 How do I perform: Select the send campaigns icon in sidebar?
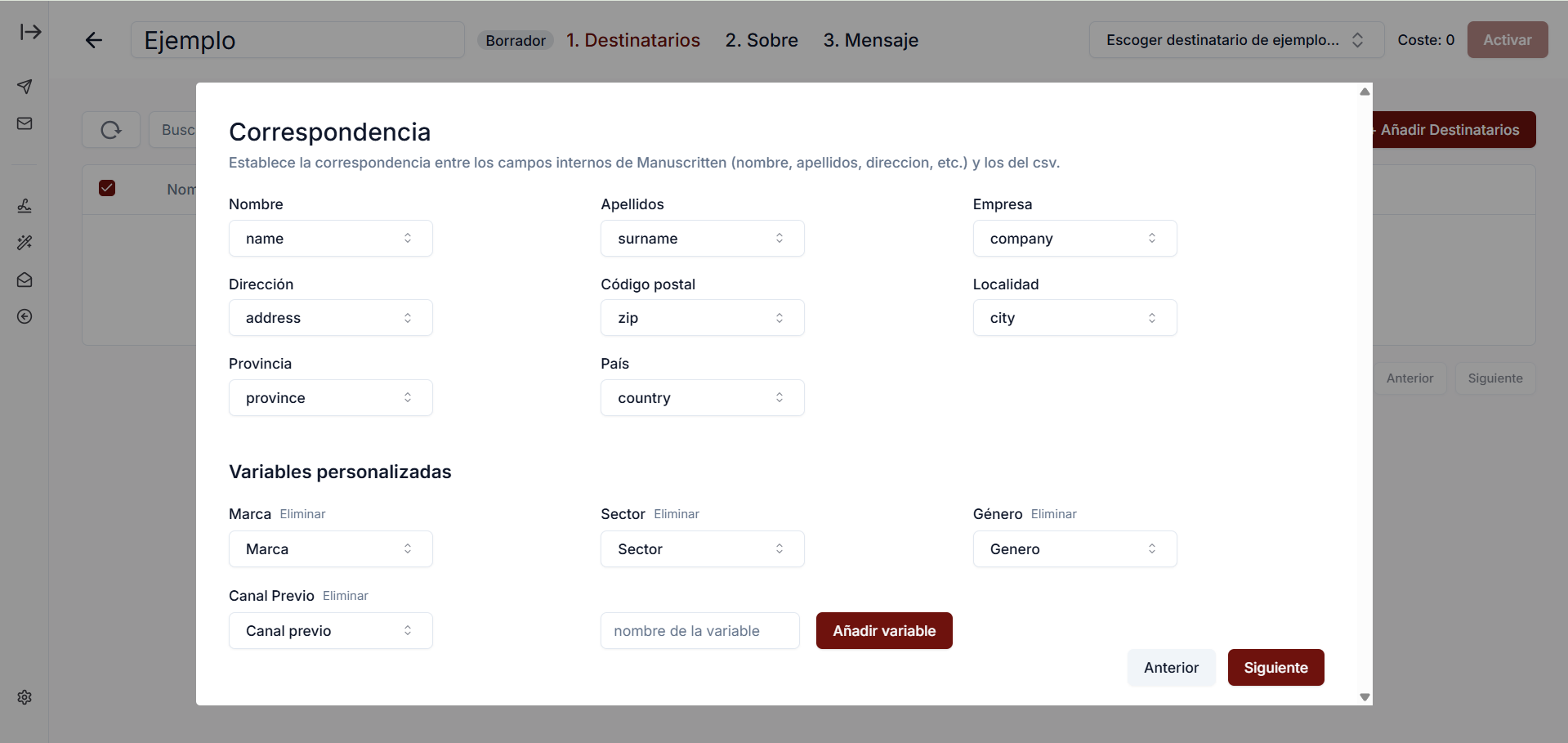(x=25, y=87)
